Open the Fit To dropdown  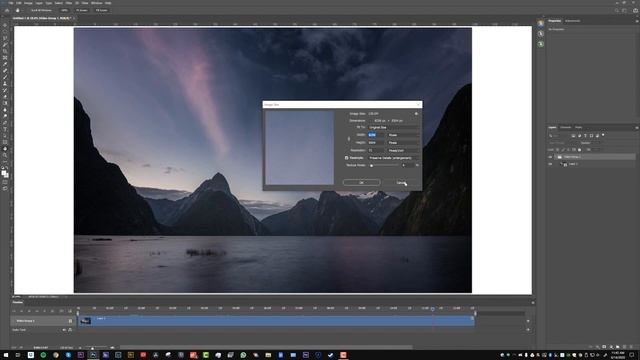[x=393, y=127]
